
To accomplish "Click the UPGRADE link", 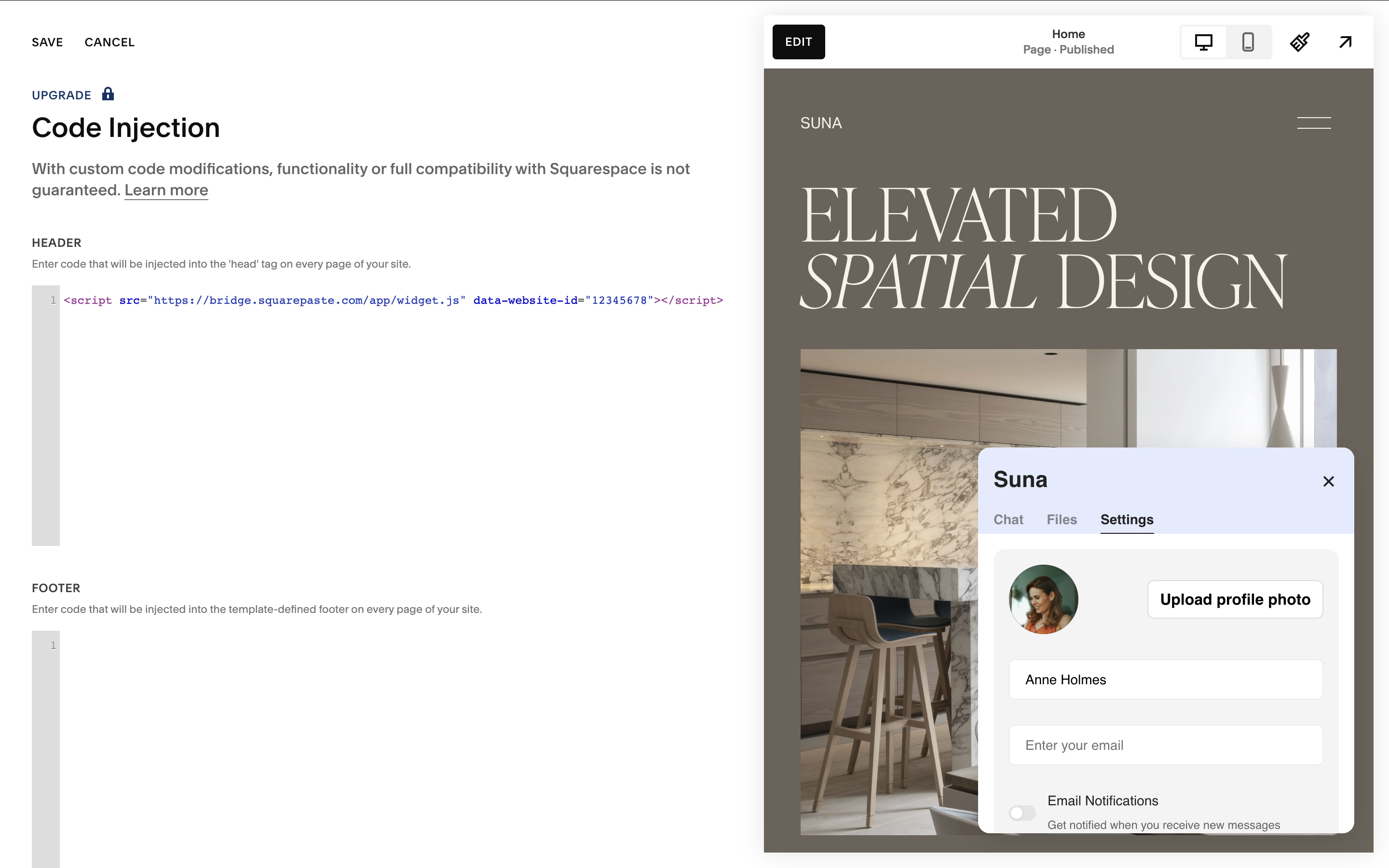I will [x=61, y=95].
